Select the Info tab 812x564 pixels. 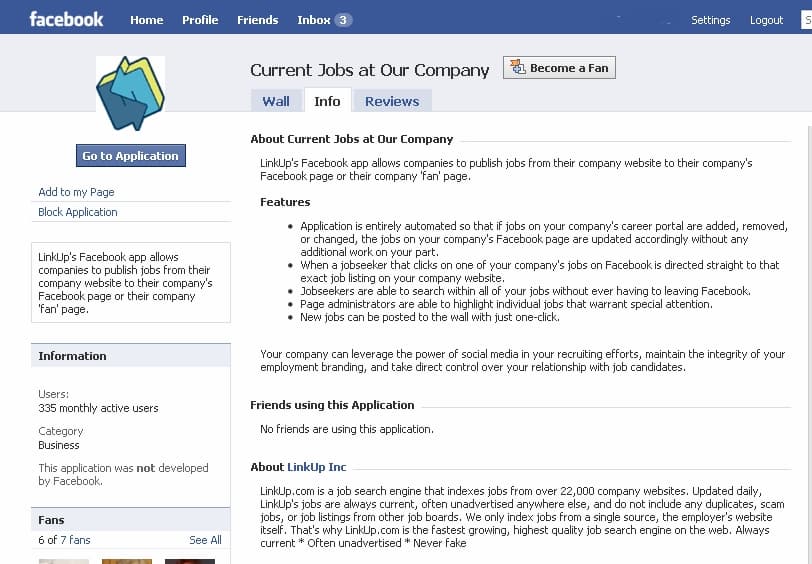tap(327, 100)
